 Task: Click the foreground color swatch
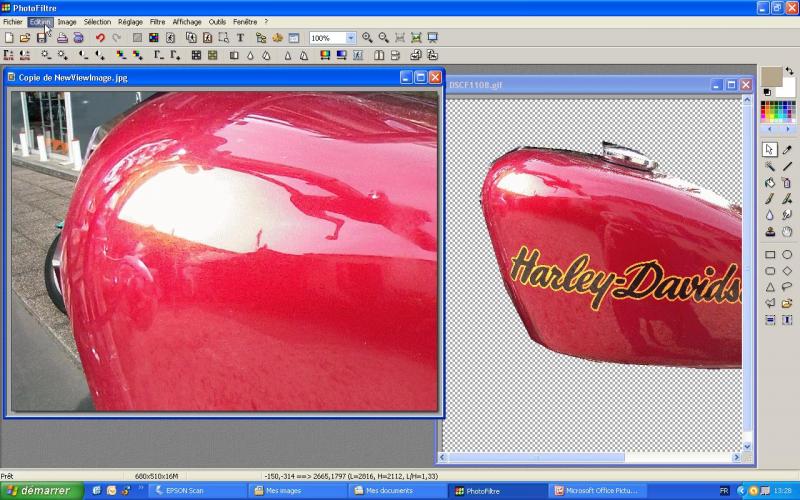click(x=771, y=77)
